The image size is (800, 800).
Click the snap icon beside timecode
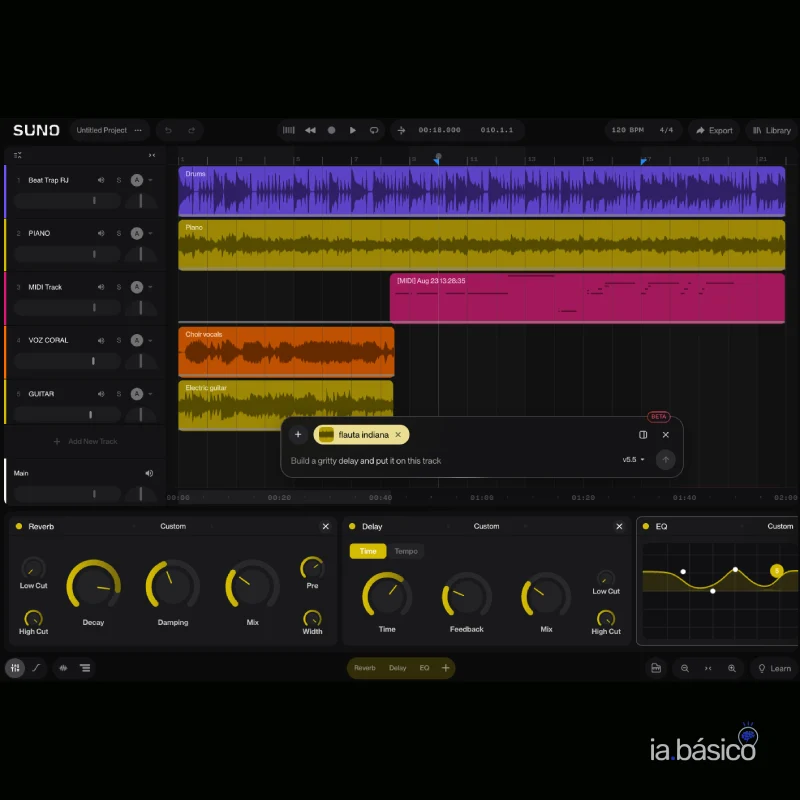[402, 130]
